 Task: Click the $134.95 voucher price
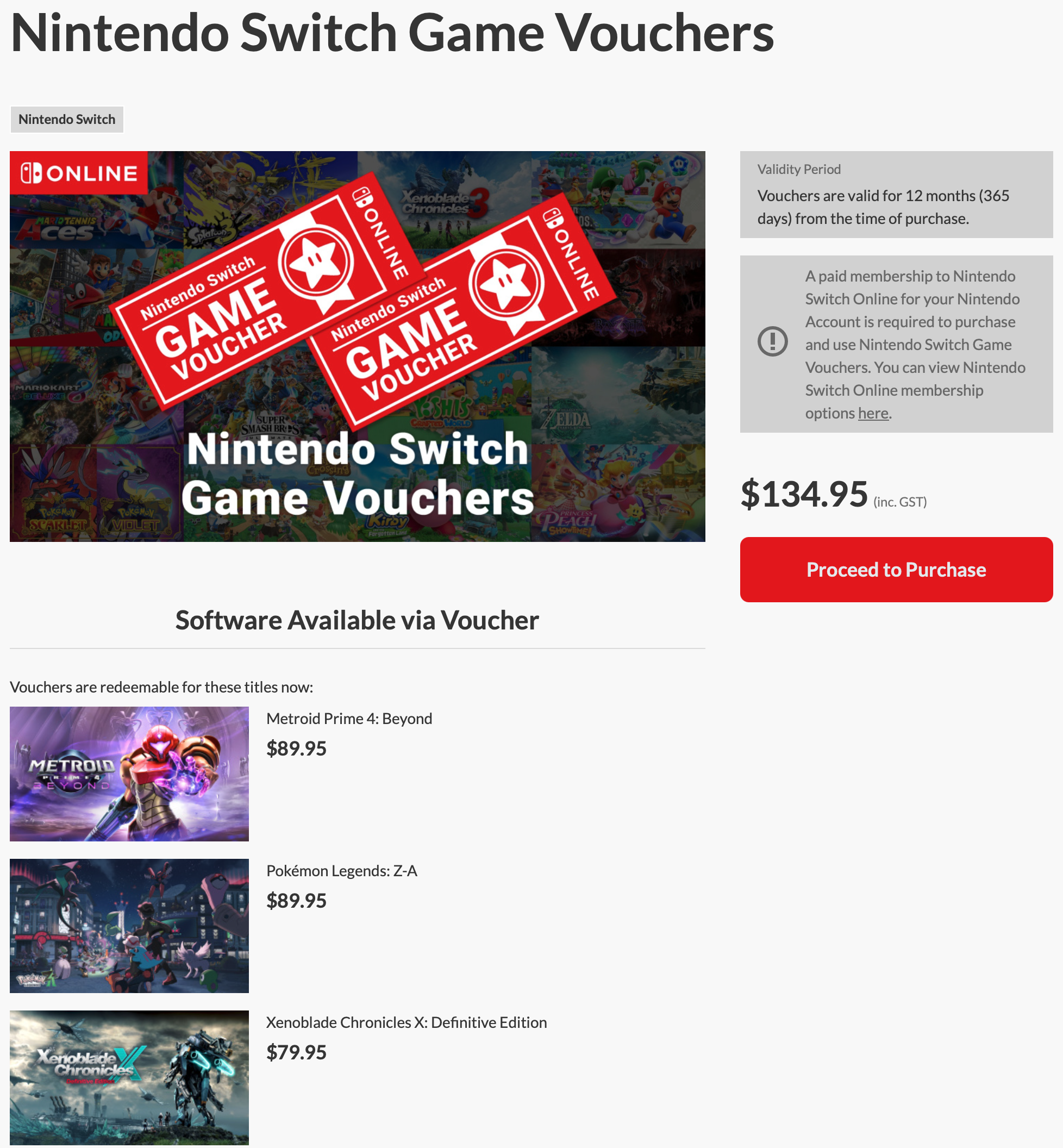[x=804, y=494]
